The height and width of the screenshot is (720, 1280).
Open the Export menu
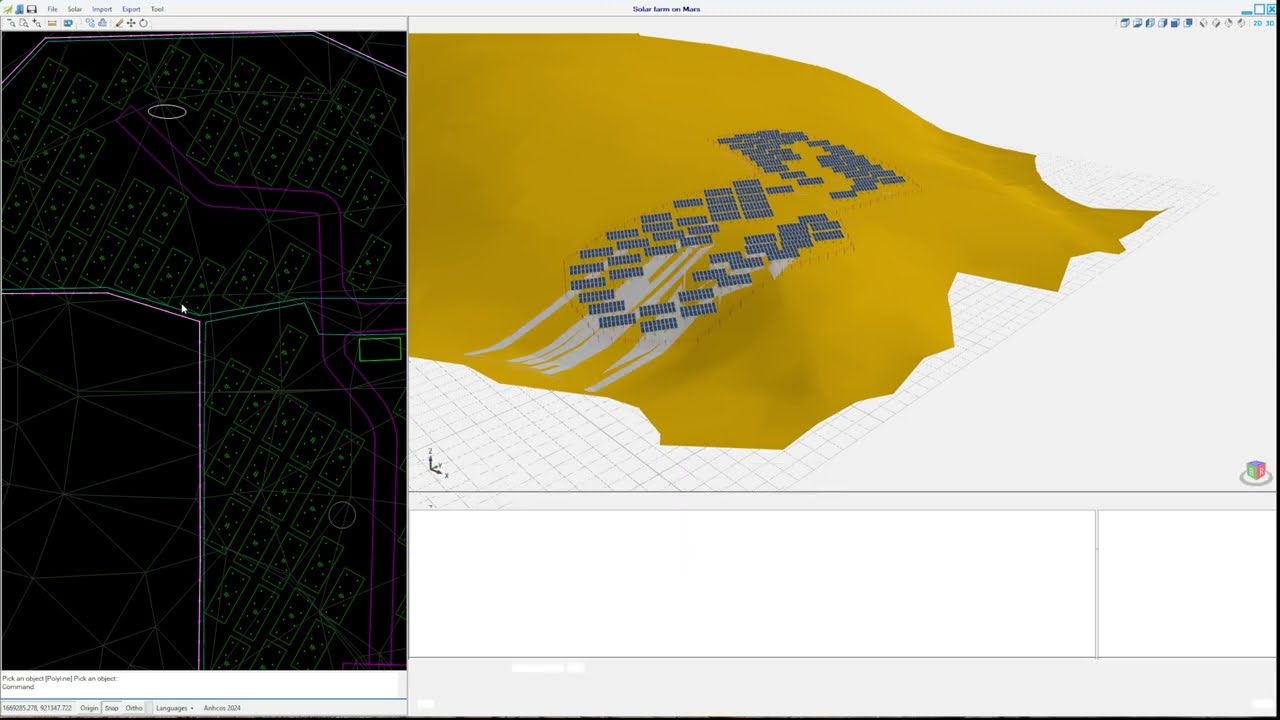(x=131, y=9)
